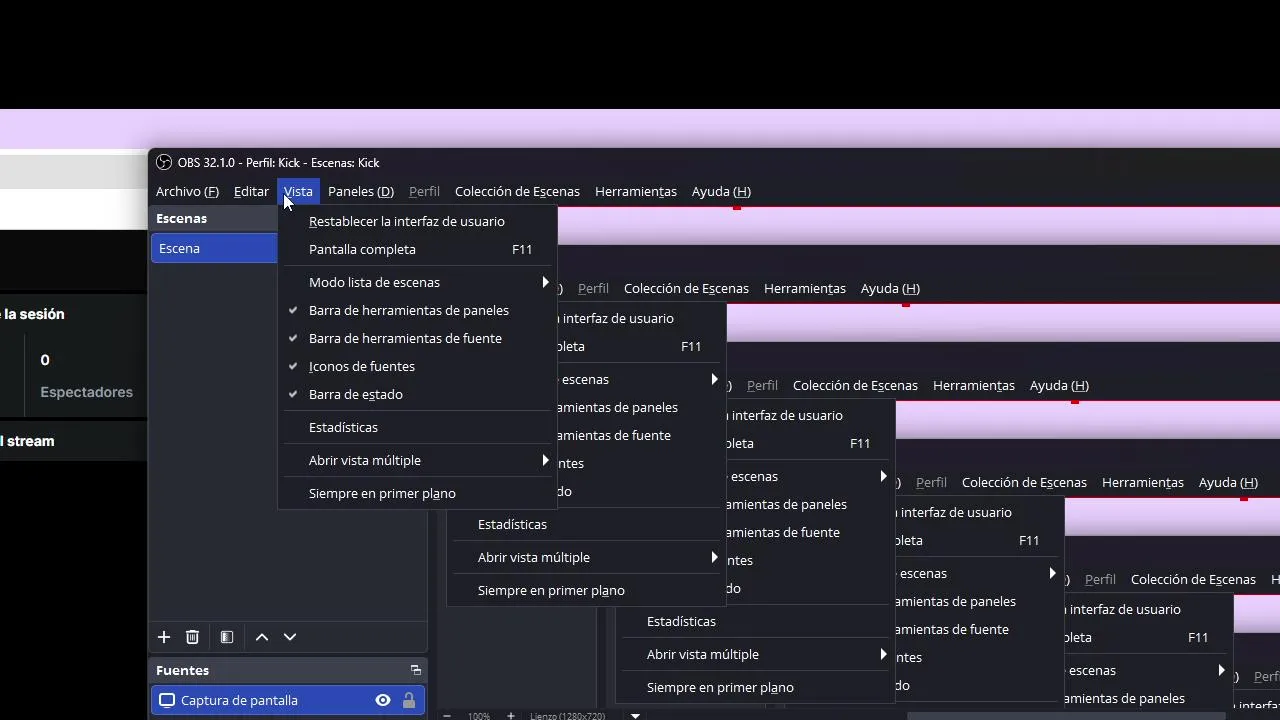1280x720 pixels.
Task: Click the 0 viewer count in background window
Action: [45, 360]
